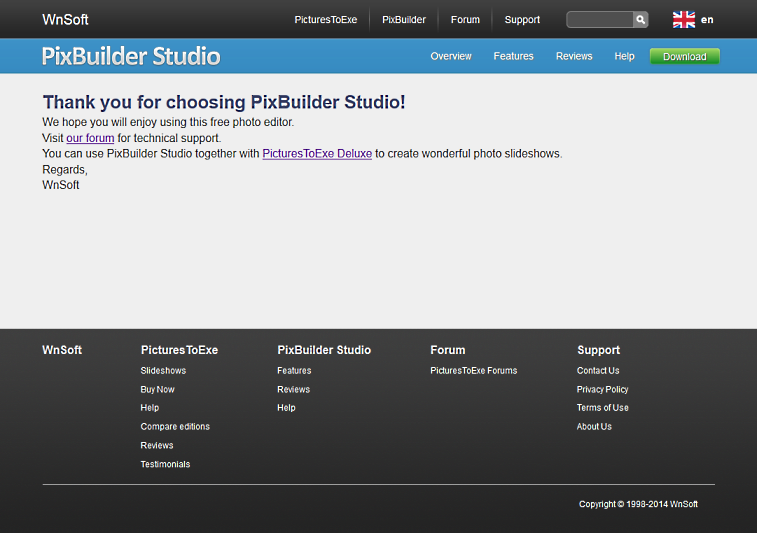Open Help under footer PicturesToExe
The image size is (757, 533).
150,408
